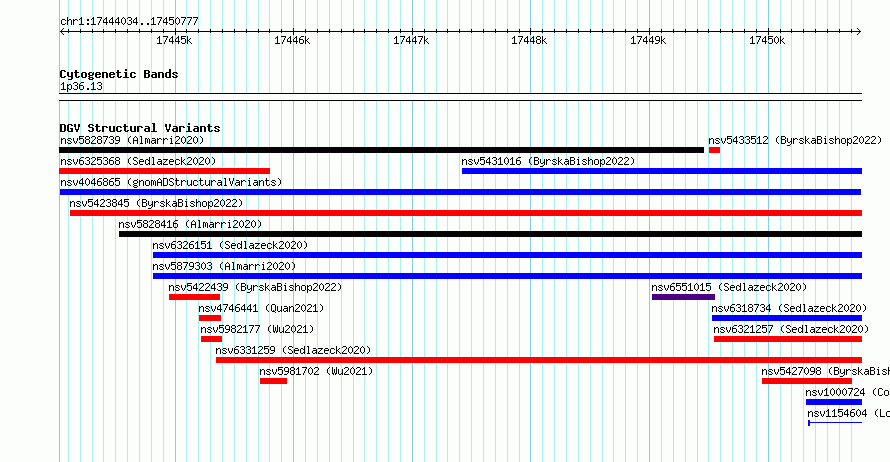Open the nsv6326151 (Sedlazeck2020) label
This screenshot has height=462, width=890.
230,245
